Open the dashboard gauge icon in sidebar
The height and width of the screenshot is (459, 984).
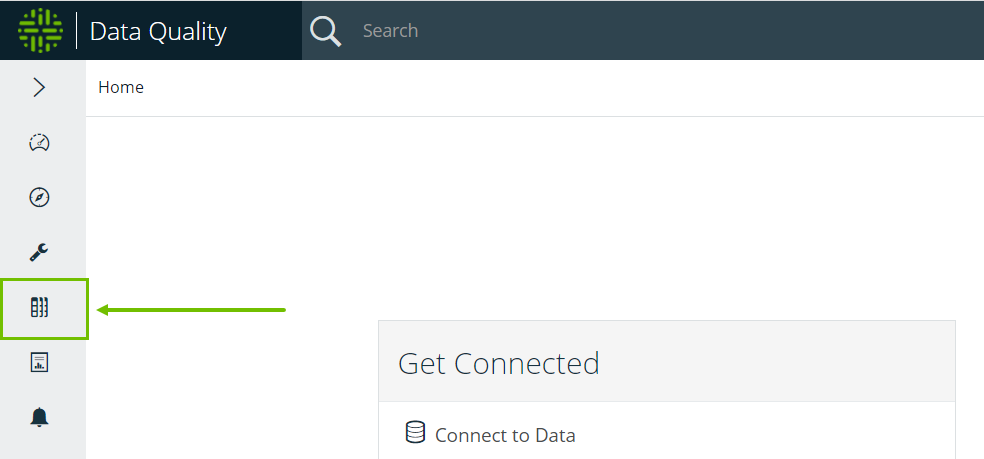[x=39, y=143]
